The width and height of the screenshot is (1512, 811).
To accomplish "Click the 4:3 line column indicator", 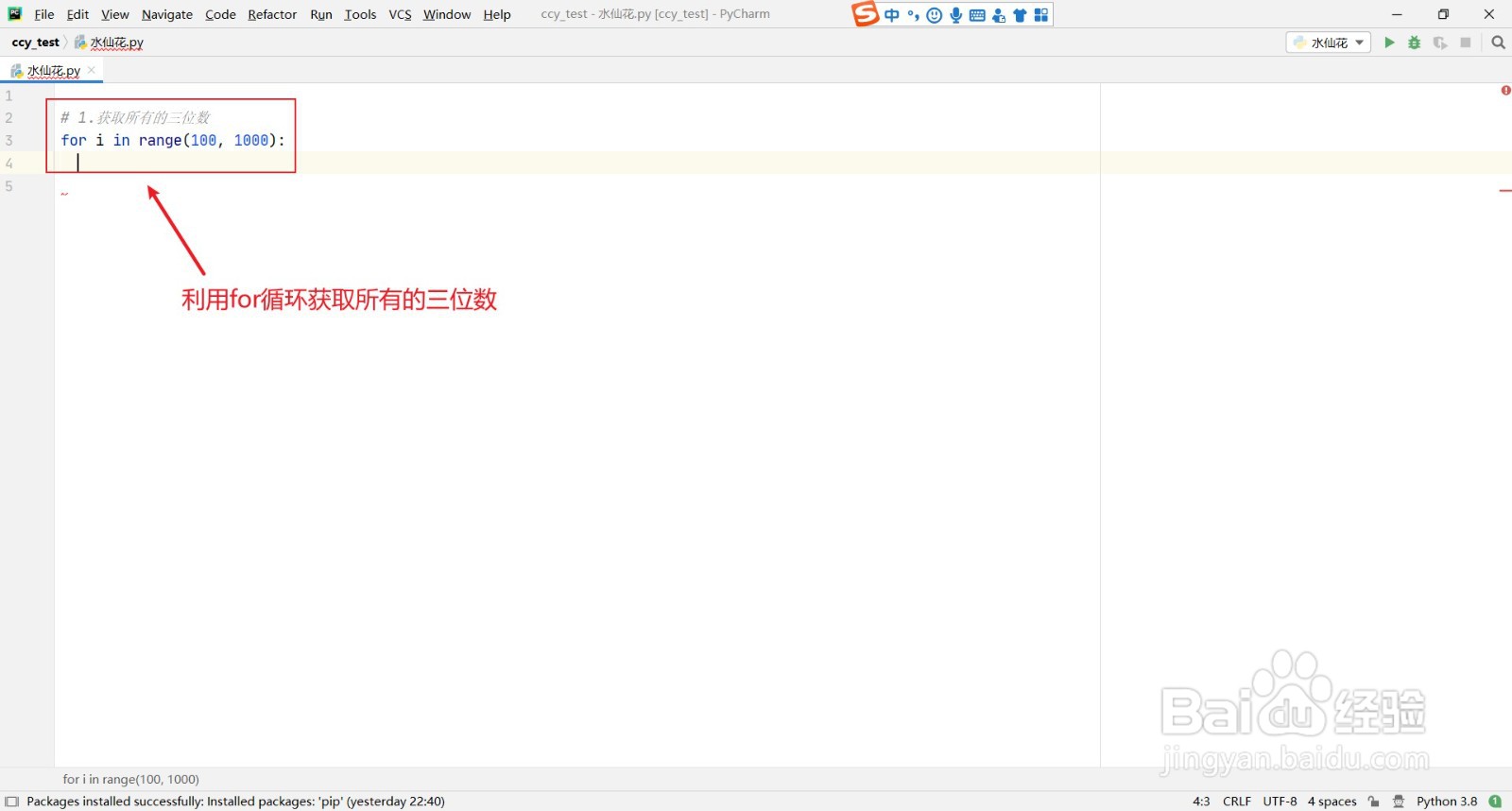I will pos(1200,802).
